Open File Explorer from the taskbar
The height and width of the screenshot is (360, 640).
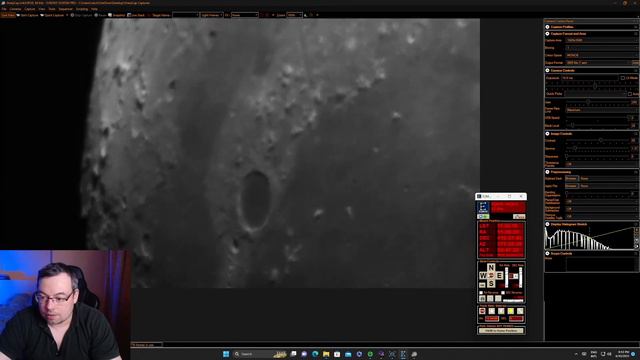pyautogui.click(x=326, y=354)
